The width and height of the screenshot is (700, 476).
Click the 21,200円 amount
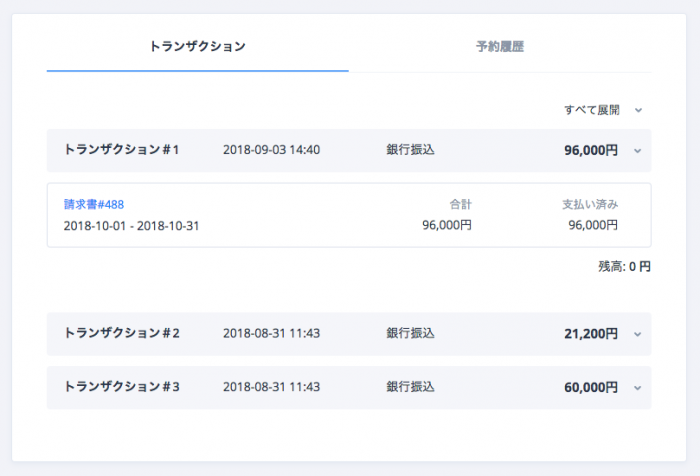click(591, 334)
